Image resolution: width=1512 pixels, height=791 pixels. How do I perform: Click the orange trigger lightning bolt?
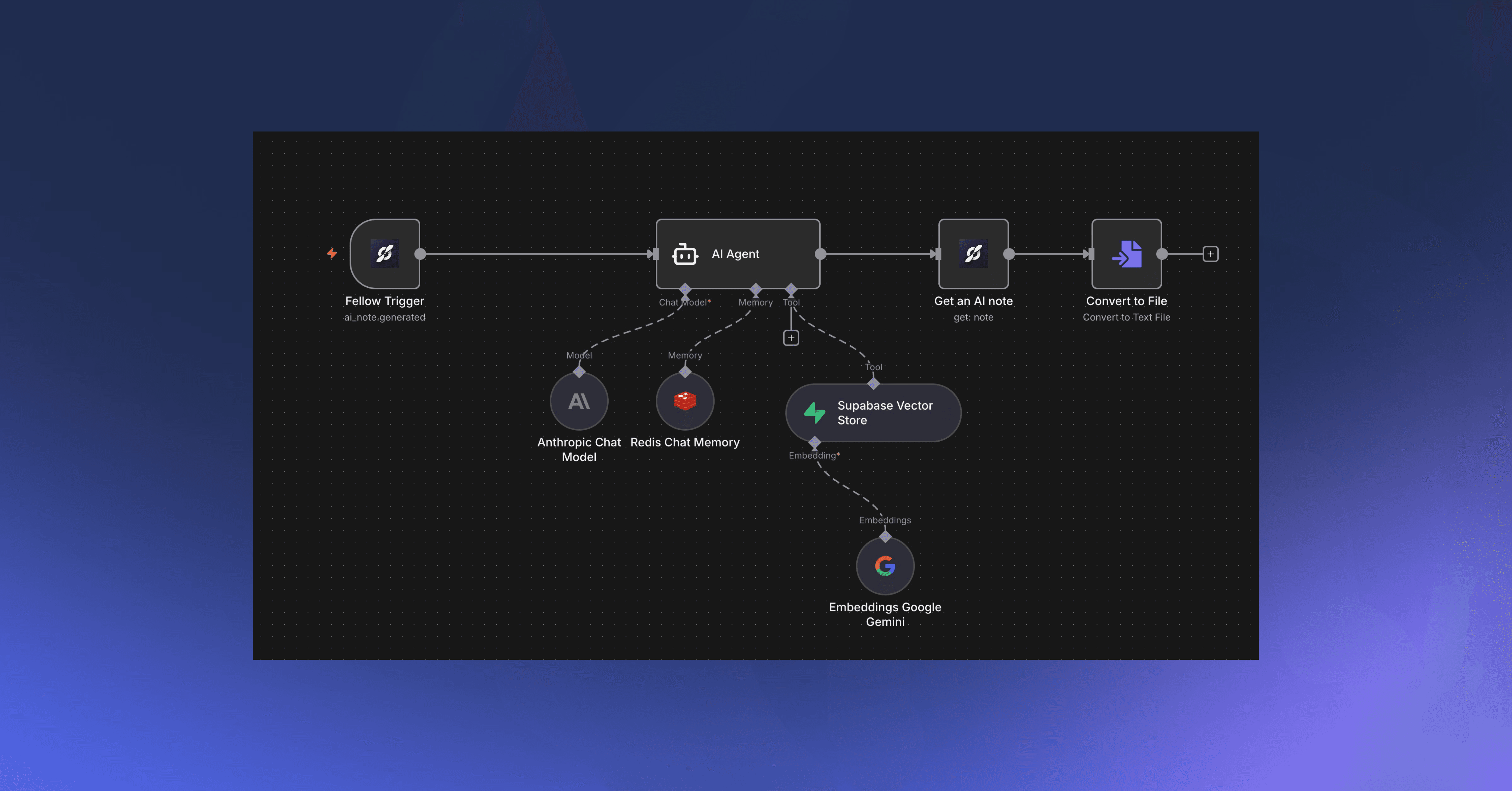tap(332, 253)
